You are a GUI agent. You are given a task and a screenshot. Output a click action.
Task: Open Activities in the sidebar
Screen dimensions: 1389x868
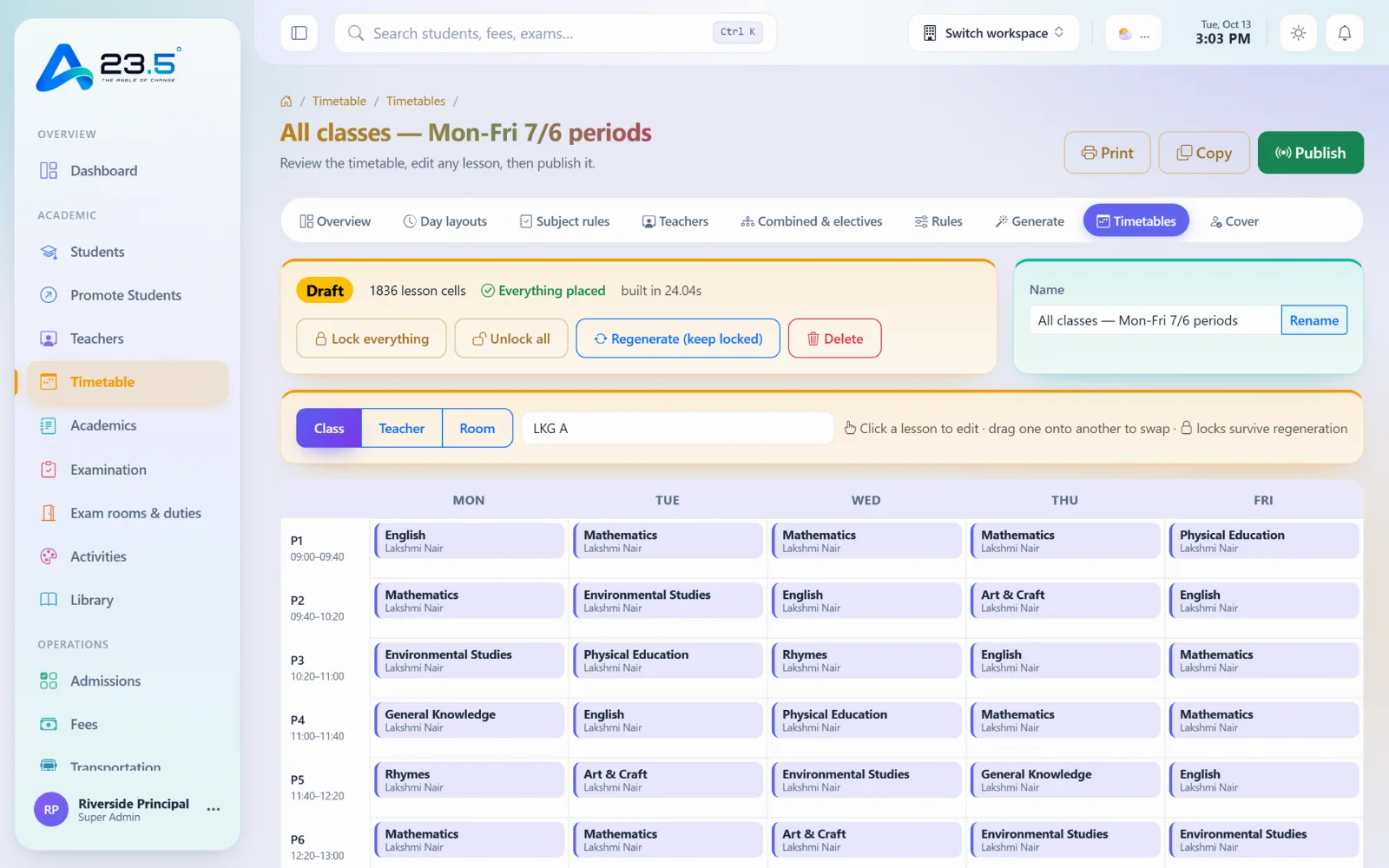point(128,556)
